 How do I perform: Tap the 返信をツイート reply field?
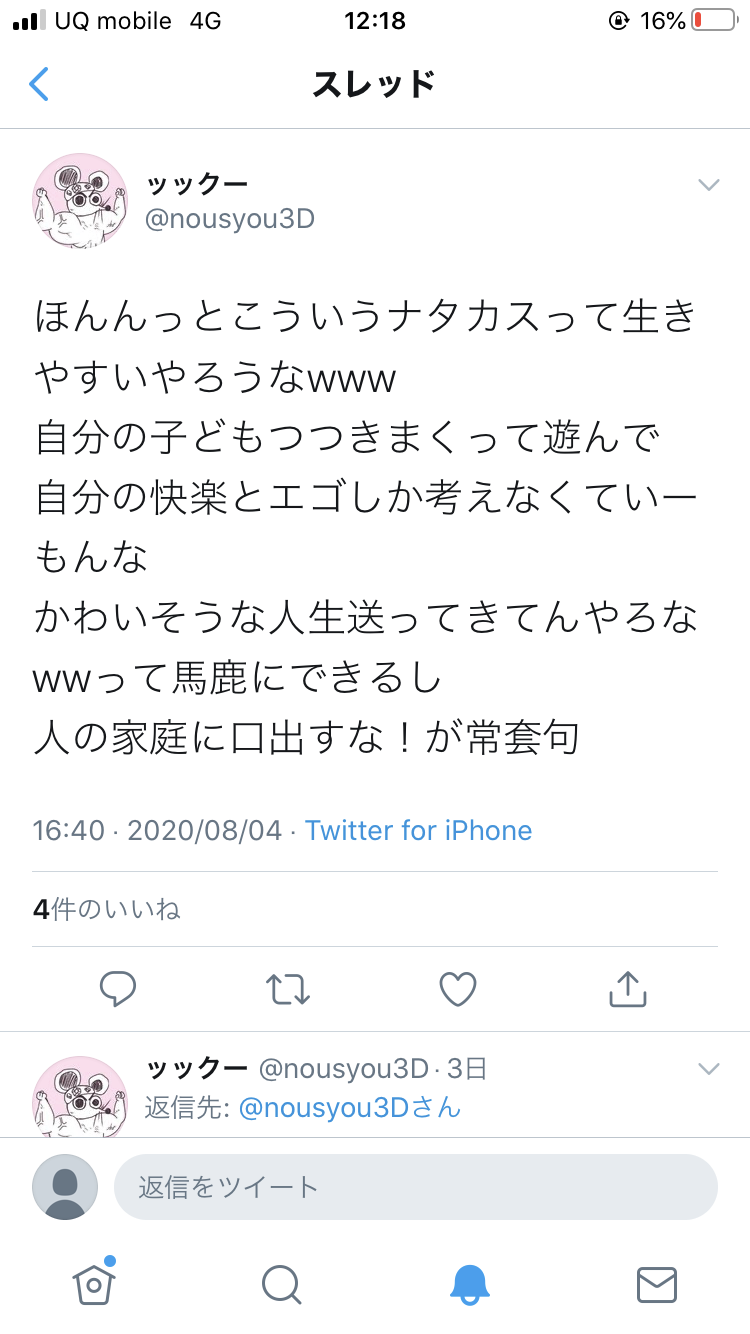coord(416,1187)
